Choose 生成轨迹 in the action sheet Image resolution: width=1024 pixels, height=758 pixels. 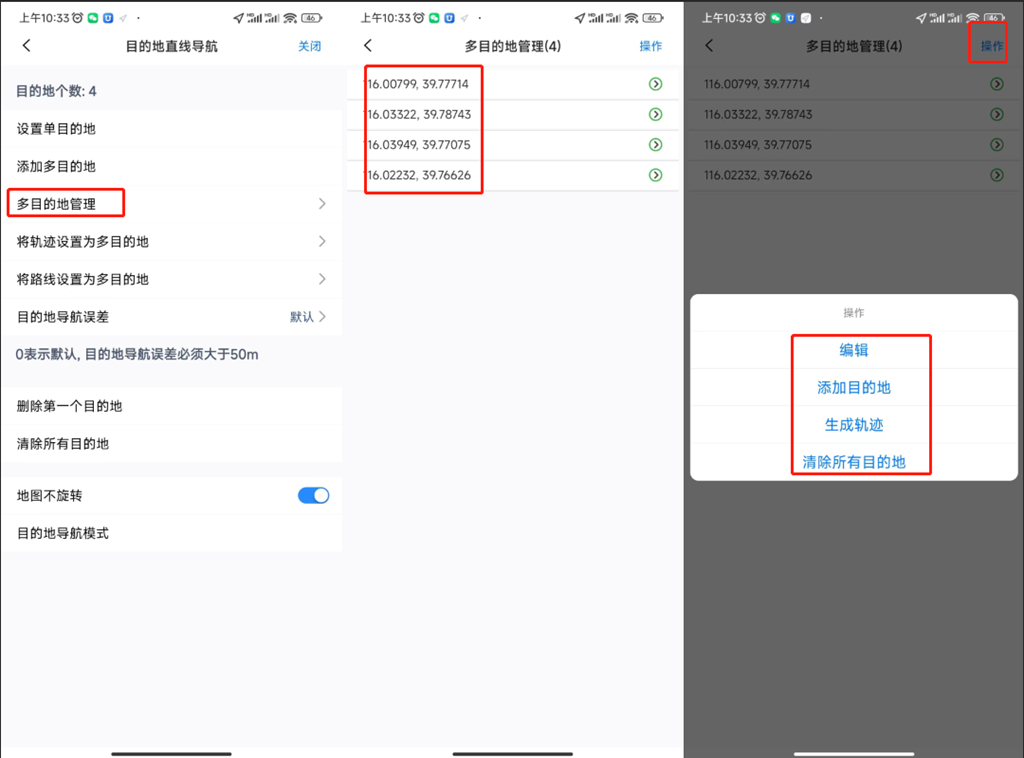[854, 425]
